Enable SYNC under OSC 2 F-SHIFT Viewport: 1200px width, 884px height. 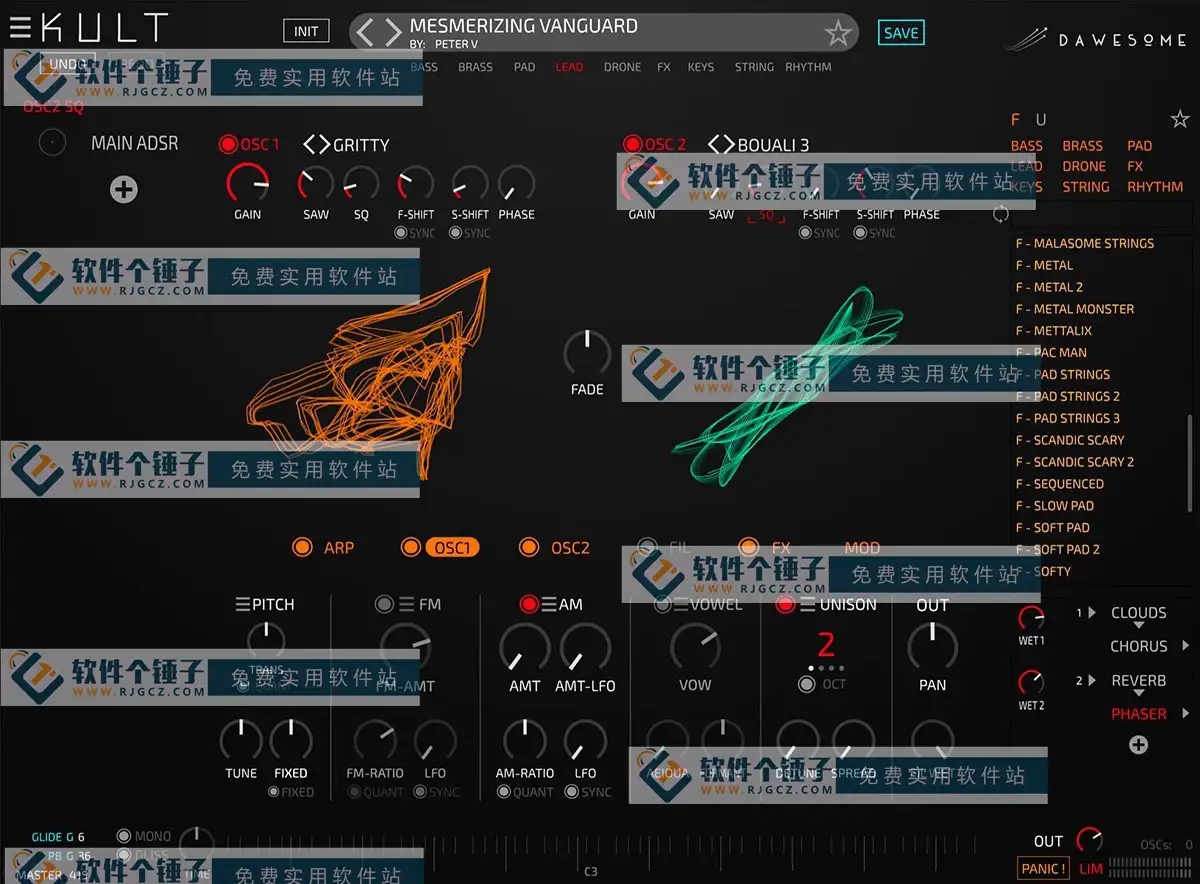point(806,233)
